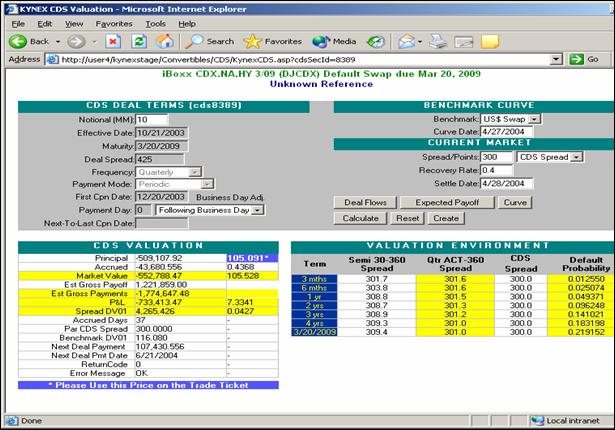The width and height of the screenshot is (615, 430).
Task: Open the Edit menu
Action: 45,24
